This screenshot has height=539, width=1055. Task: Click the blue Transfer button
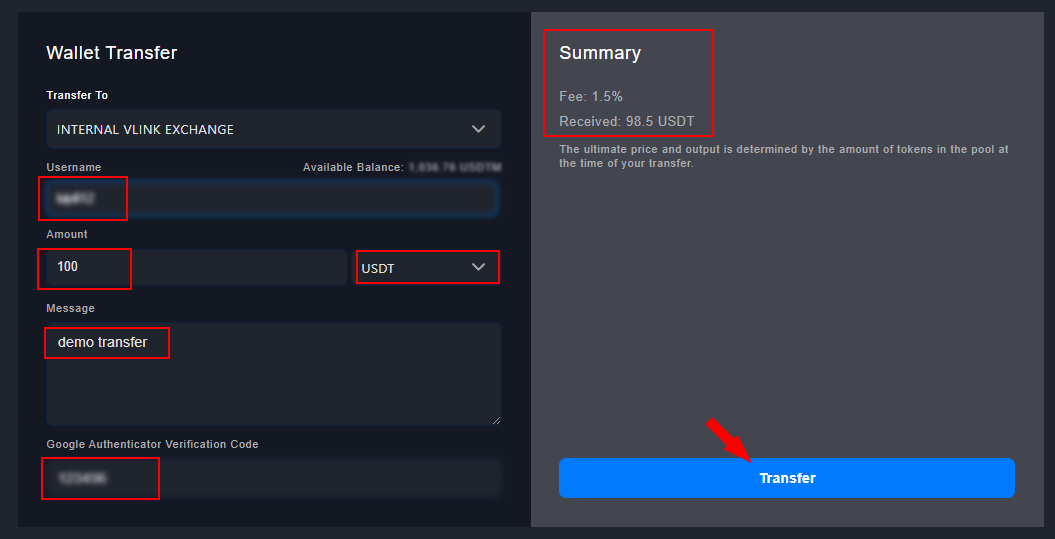tap(786, 478)
